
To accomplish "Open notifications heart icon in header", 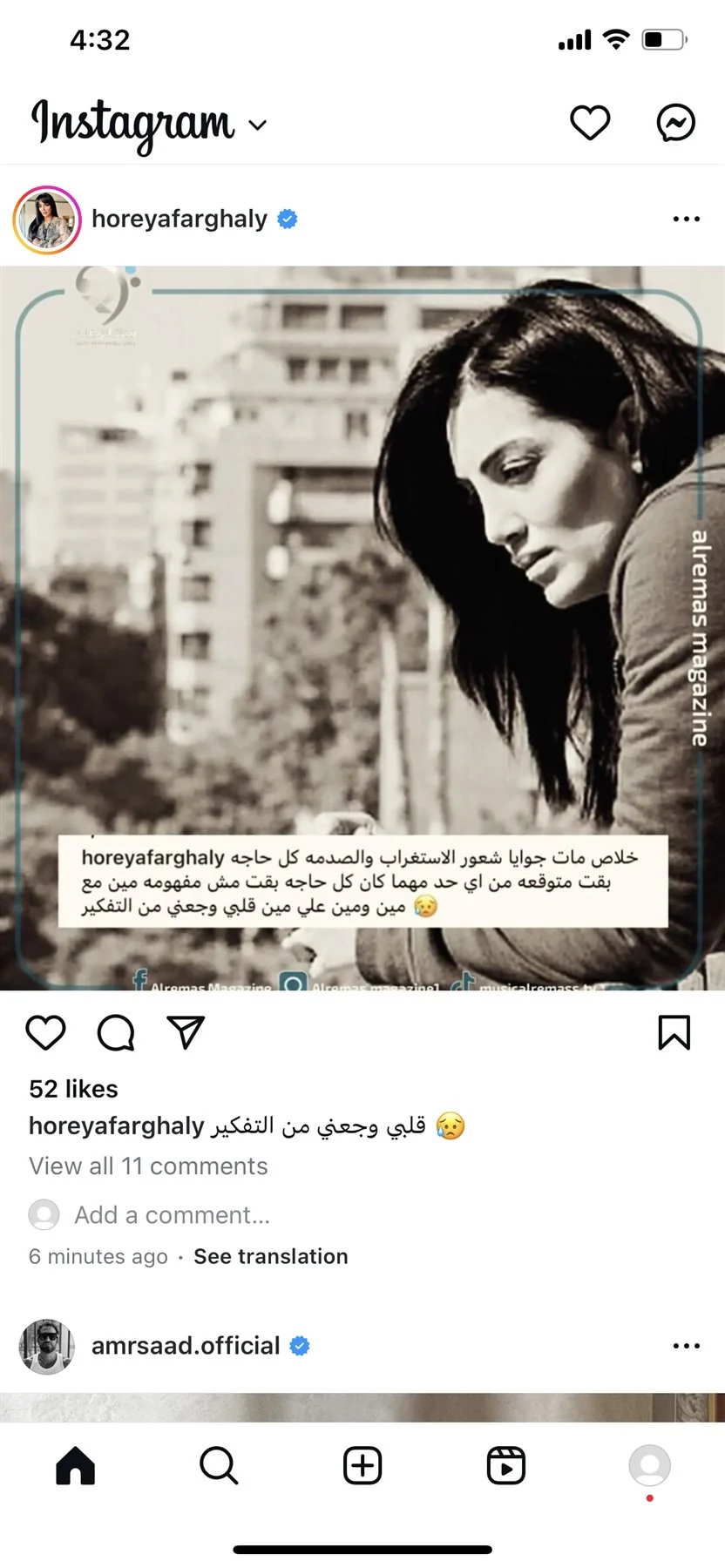I will click(590, 123).
